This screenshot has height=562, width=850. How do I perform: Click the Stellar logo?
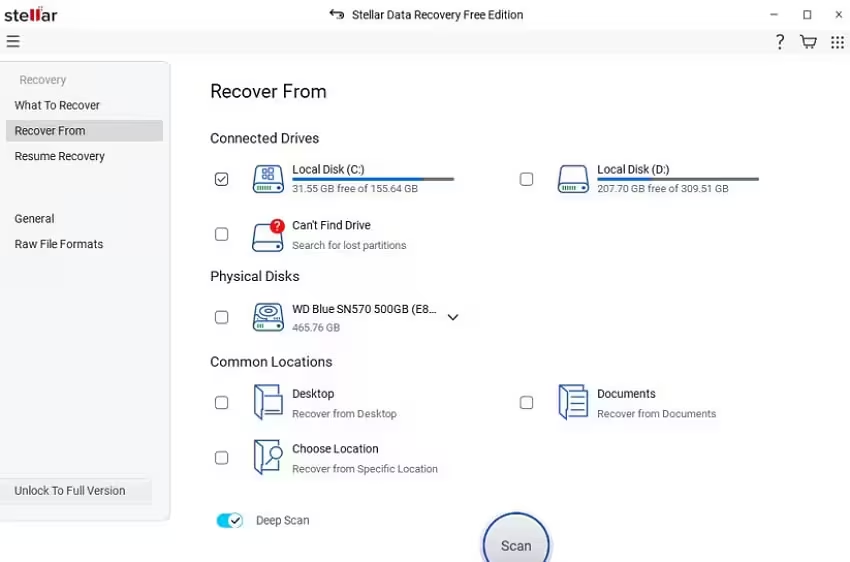click(x=30, y=15)
